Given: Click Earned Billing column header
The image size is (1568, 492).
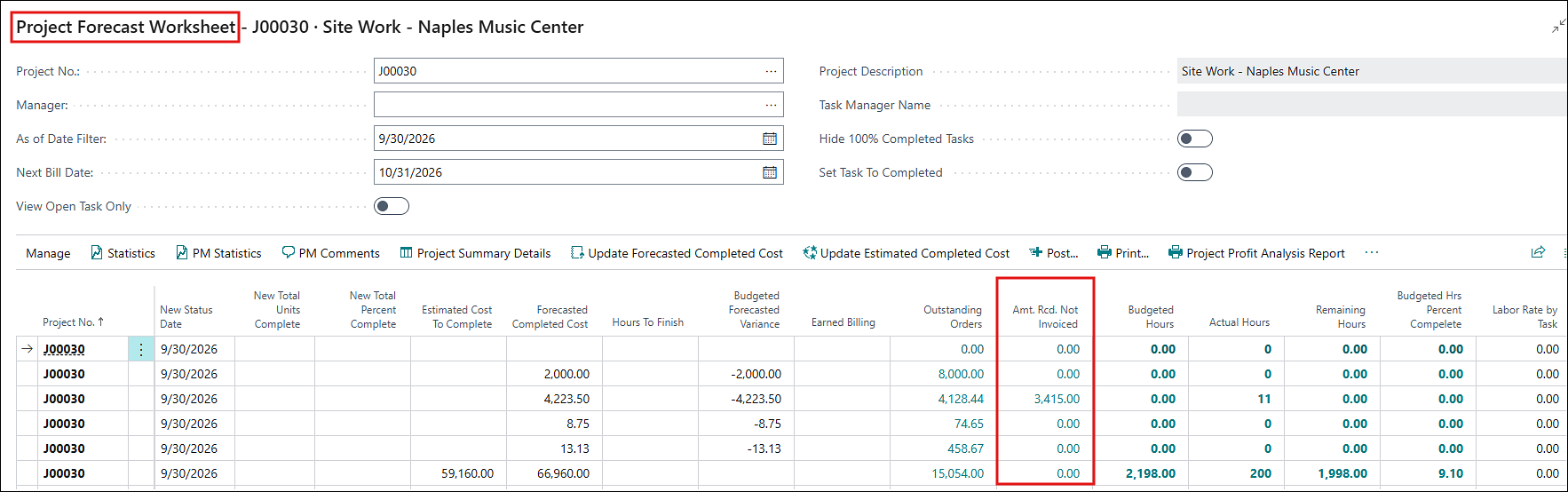Looking at the screenshot, I should click(x=843, y=322).
